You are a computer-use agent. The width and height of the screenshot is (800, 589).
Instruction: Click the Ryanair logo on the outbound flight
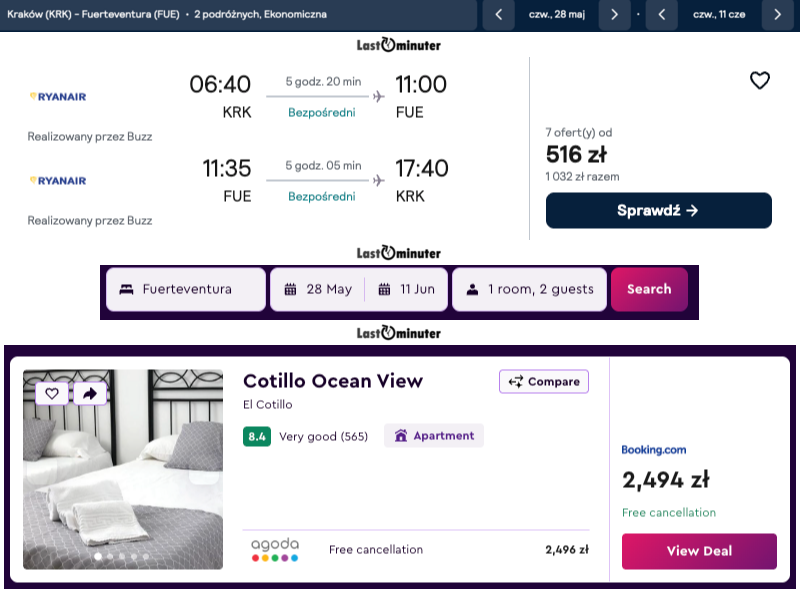point(57,96)
